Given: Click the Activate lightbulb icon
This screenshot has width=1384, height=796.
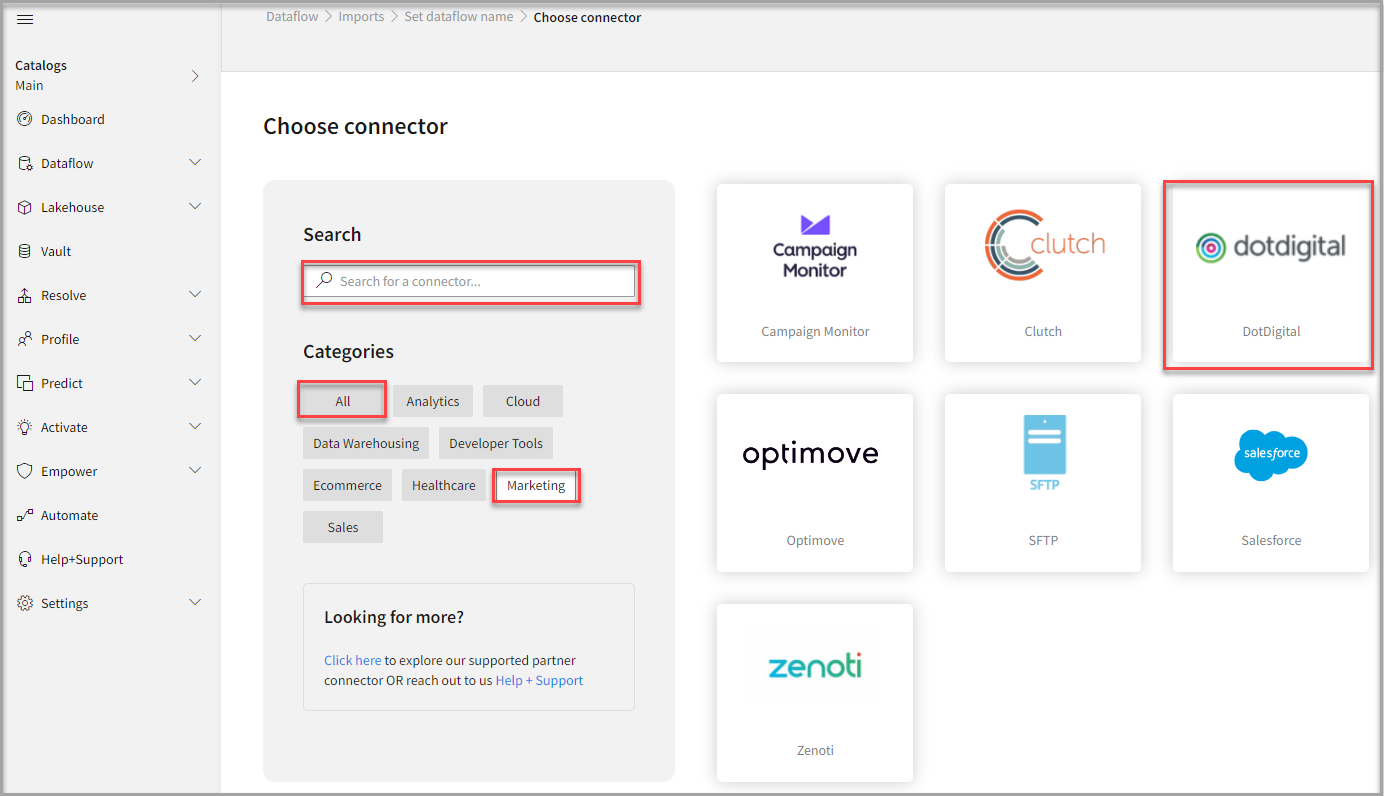Looking at the screenshot, I should pyautogui.click(x=25, y=427).
